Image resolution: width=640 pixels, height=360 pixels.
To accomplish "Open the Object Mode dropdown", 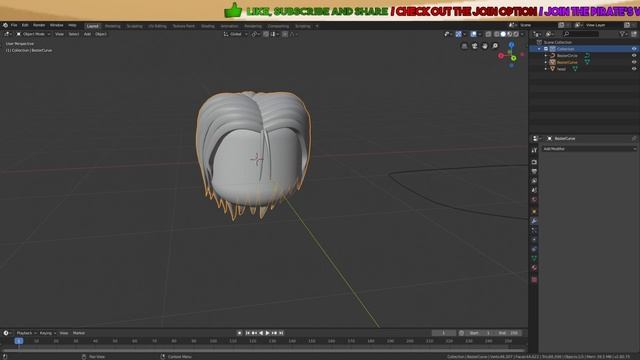I will pos(33,34).
